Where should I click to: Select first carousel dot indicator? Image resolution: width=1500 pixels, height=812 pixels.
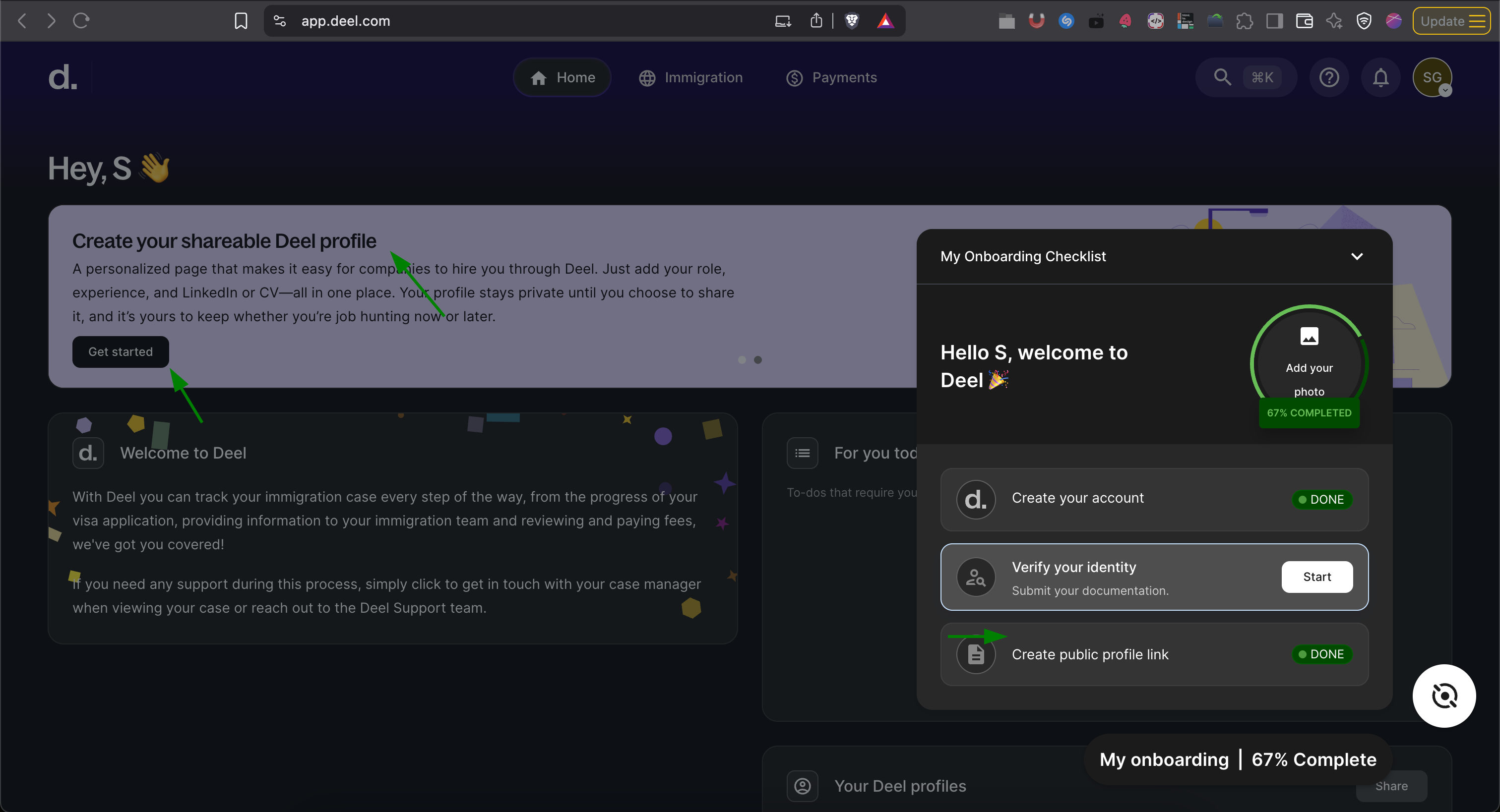pyautogui.click(x=742, y=360)
